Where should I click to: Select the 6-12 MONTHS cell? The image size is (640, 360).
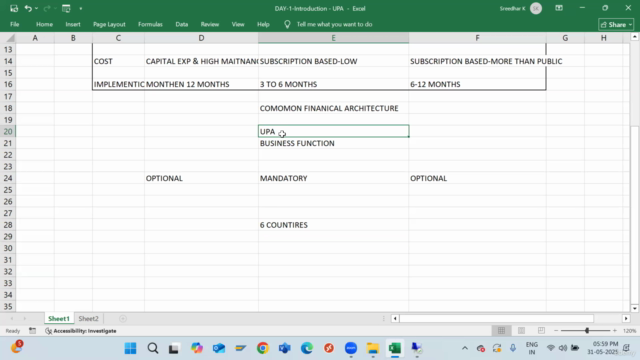point(477,84)
